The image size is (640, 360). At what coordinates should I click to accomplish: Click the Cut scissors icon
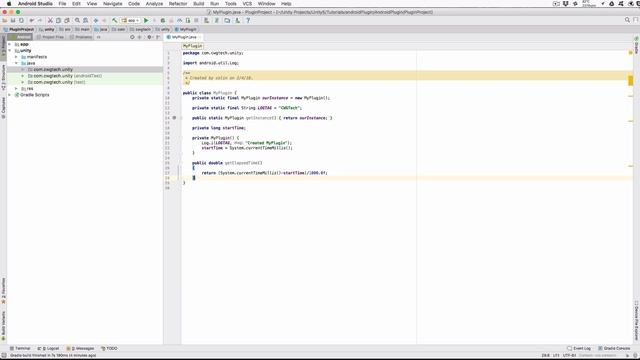[50, 20]
